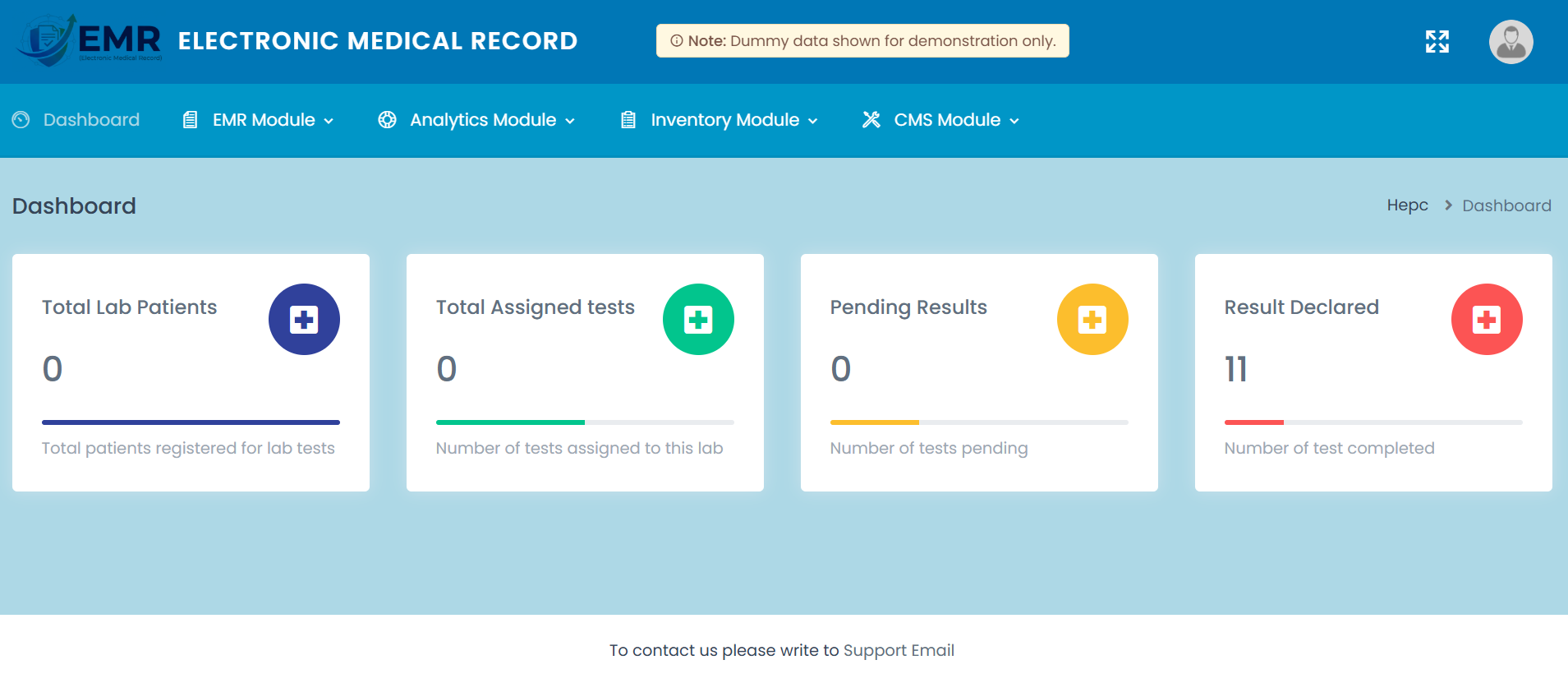1568x683 pixels.
Task: Open the Inventory Module dropdown arrow
Action: [812, 121]
